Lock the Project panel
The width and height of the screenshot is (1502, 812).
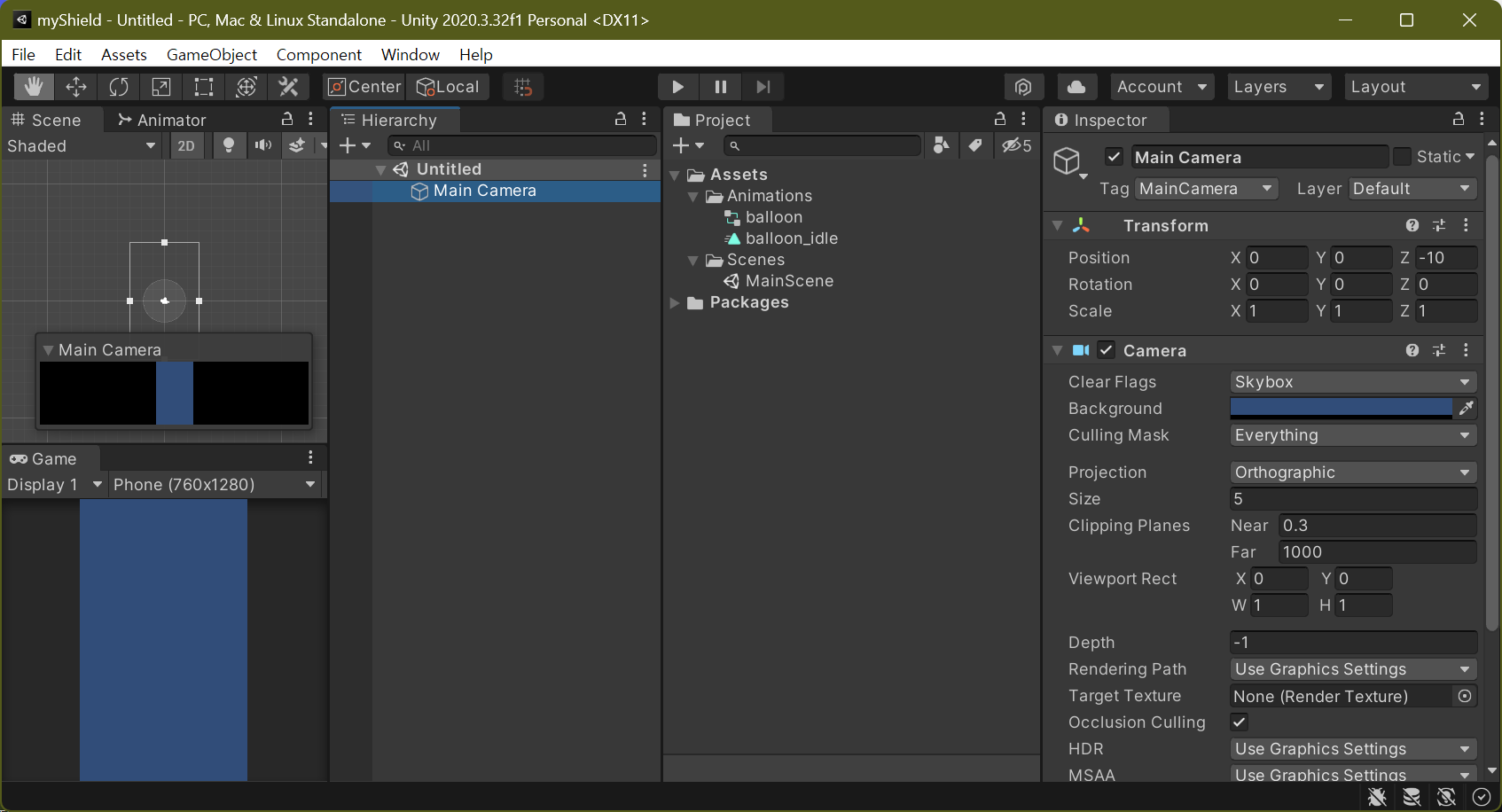[1000, 119]
